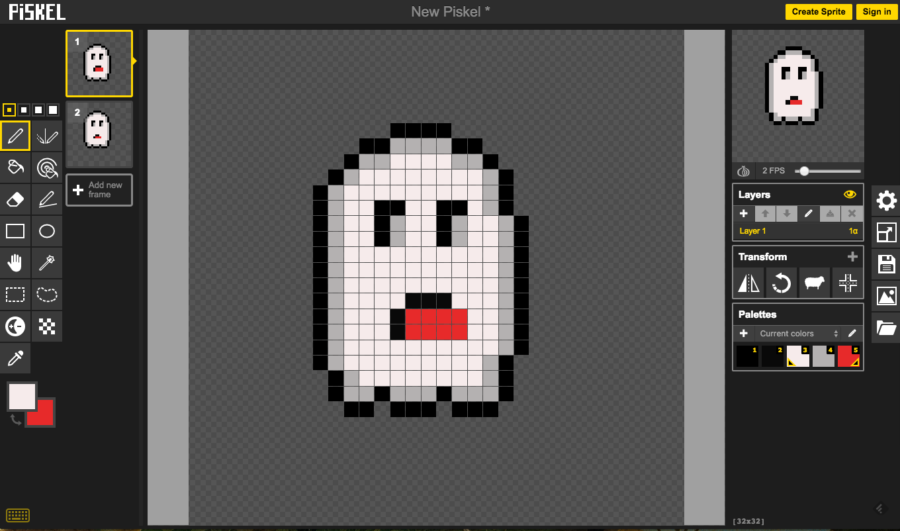Click the Create Sprite button
The height and width of the screenshot is (531, 900).
point(818,12)
